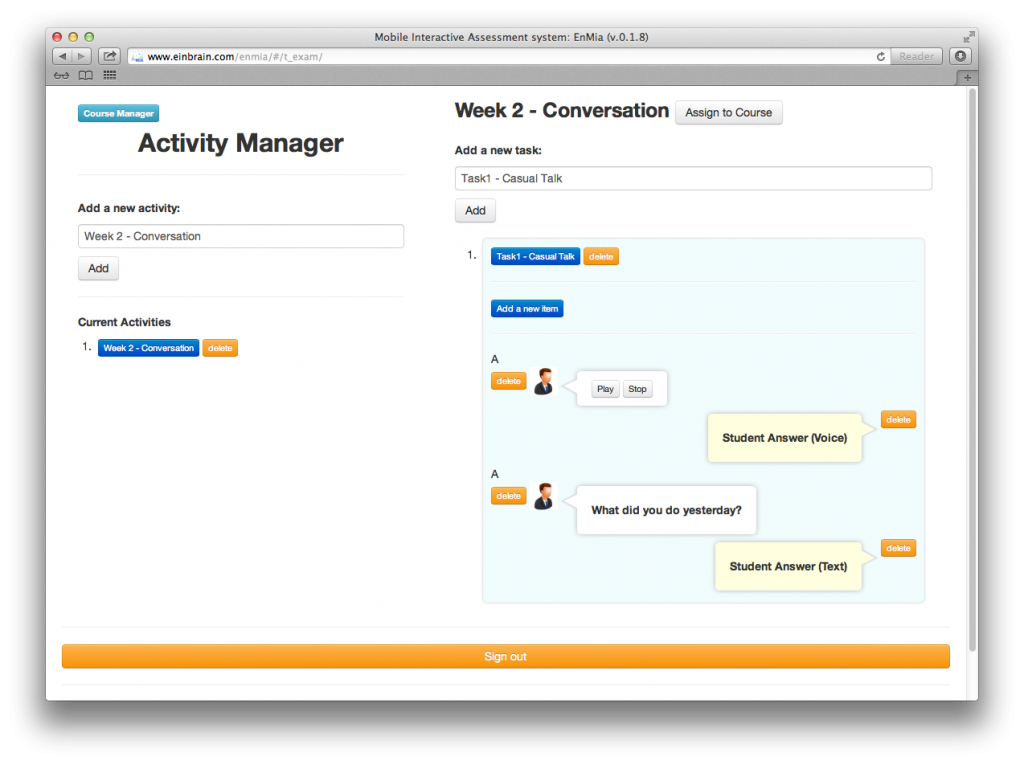Enter full screen with the arrows icon
Viewport: 1024px width, 764px height.
(968, 37)
